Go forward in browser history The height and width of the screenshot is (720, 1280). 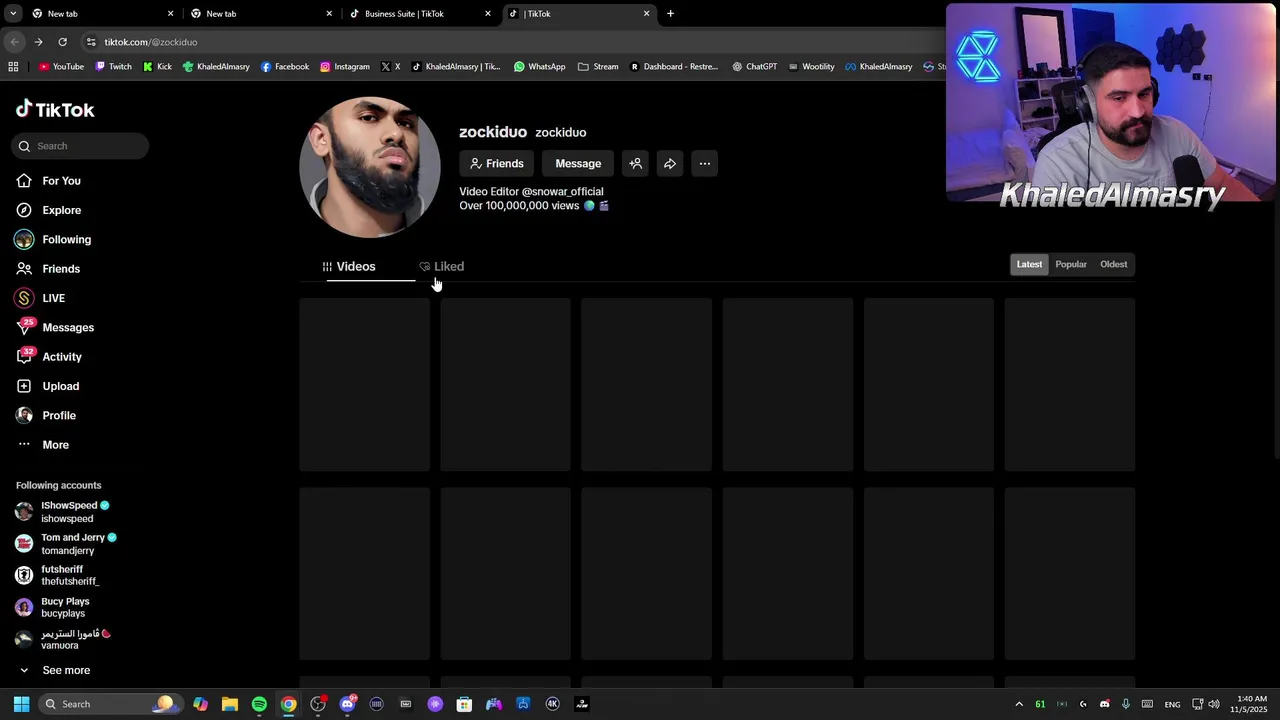click(x=38, y=42)
